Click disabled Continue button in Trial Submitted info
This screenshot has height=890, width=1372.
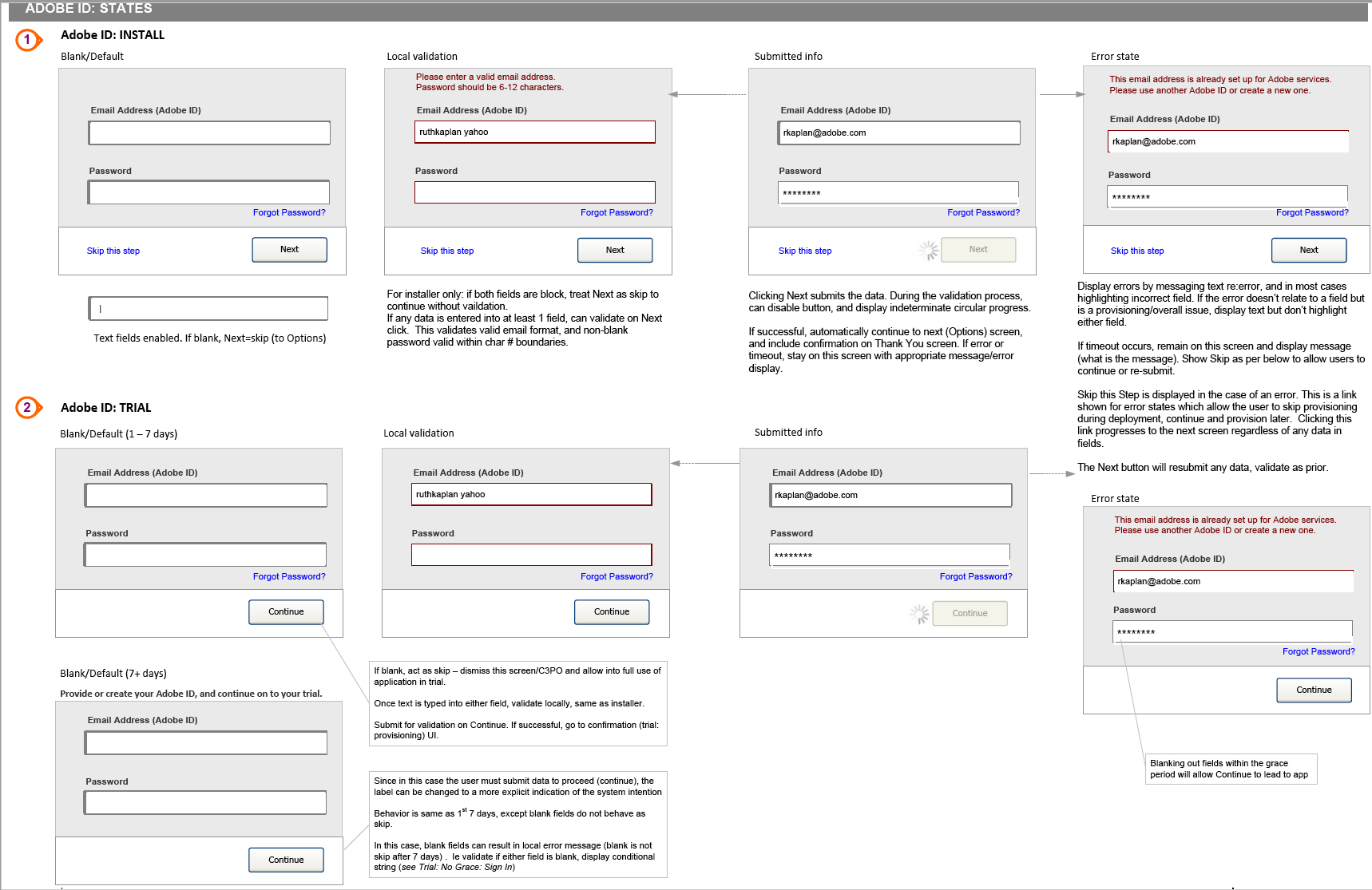[970, 613]
